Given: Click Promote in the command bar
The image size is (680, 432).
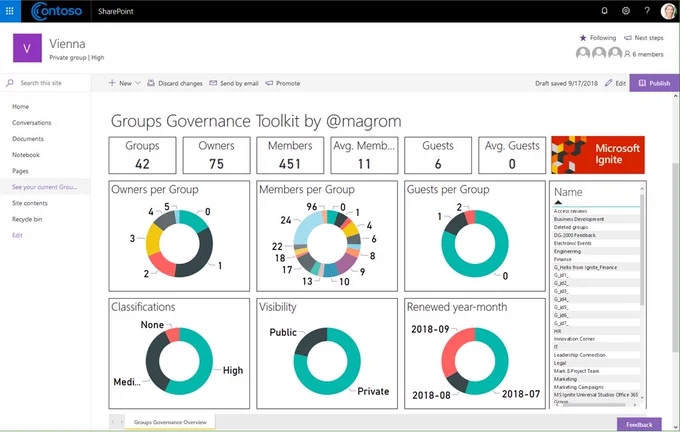Looking at the screenshot, I should (x=283, y=83).
